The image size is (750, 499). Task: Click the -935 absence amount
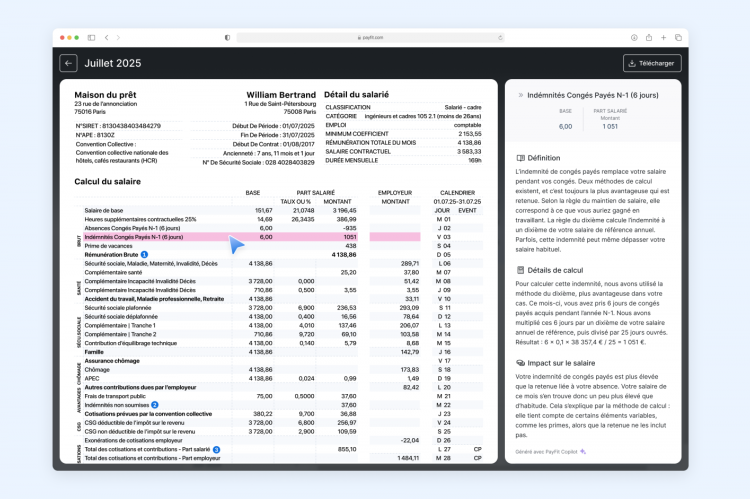click(x=350, y=228)
